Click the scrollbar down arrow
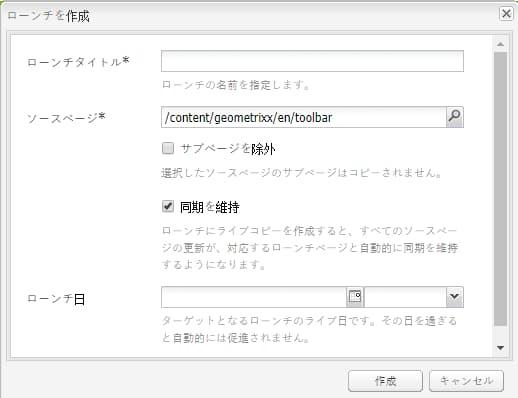The width and height of the screenshot is (518, 398). (x=500, y=348)
